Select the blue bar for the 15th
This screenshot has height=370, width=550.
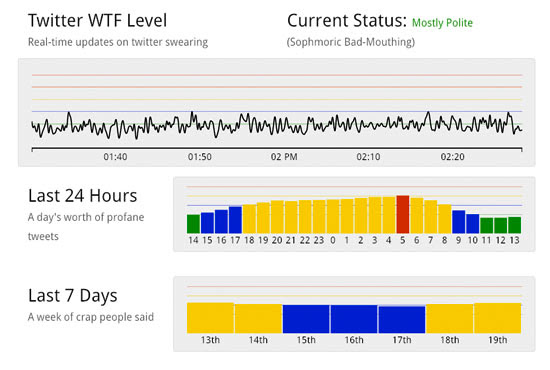306,319
